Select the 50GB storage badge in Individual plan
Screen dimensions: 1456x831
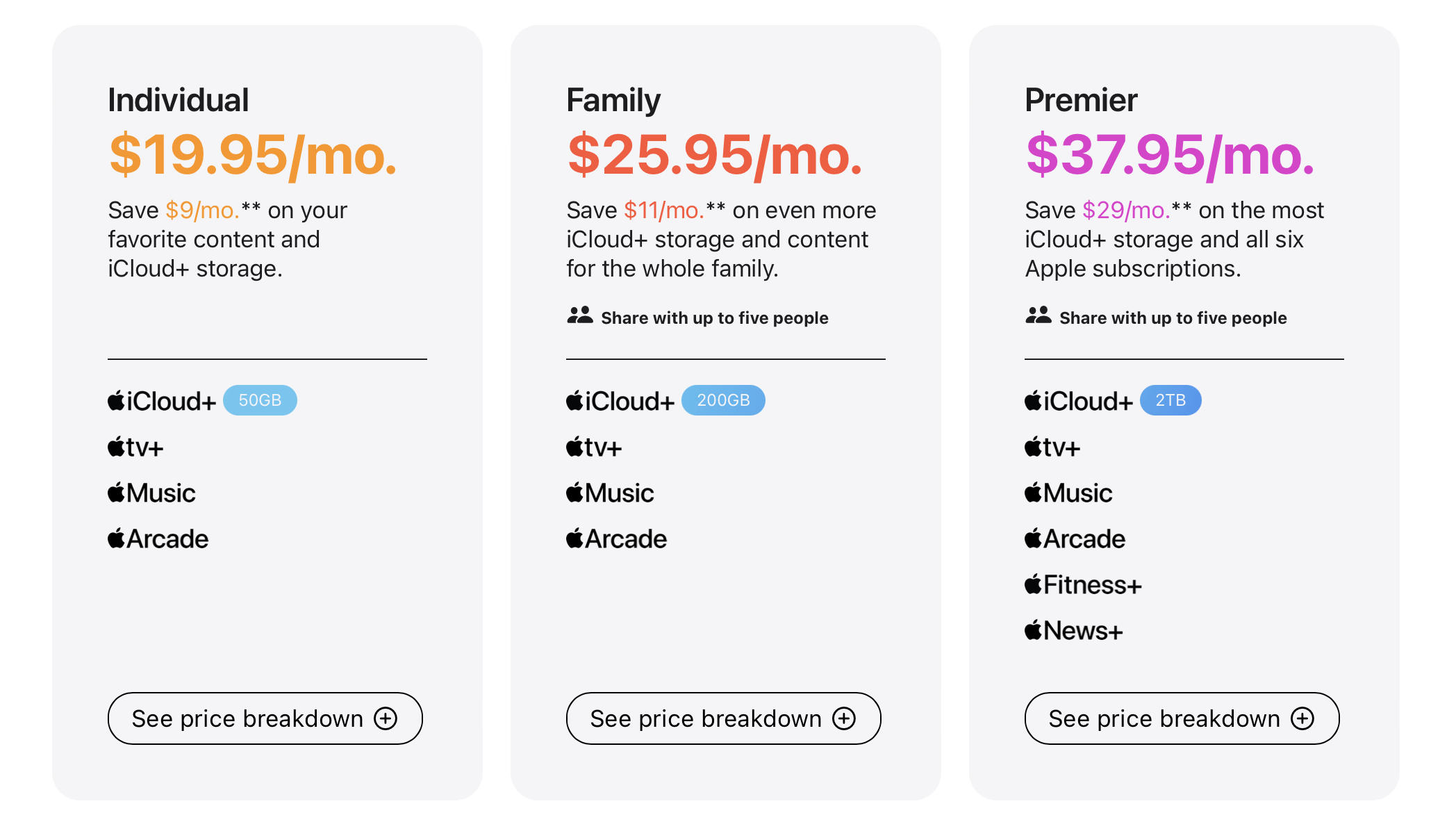pos(260,400)
